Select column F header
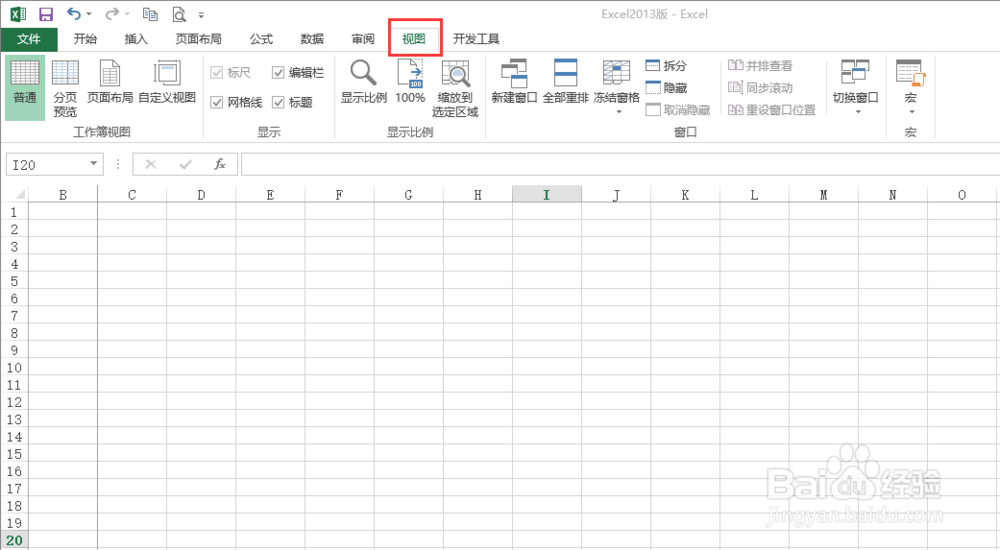 pos(339,195)
